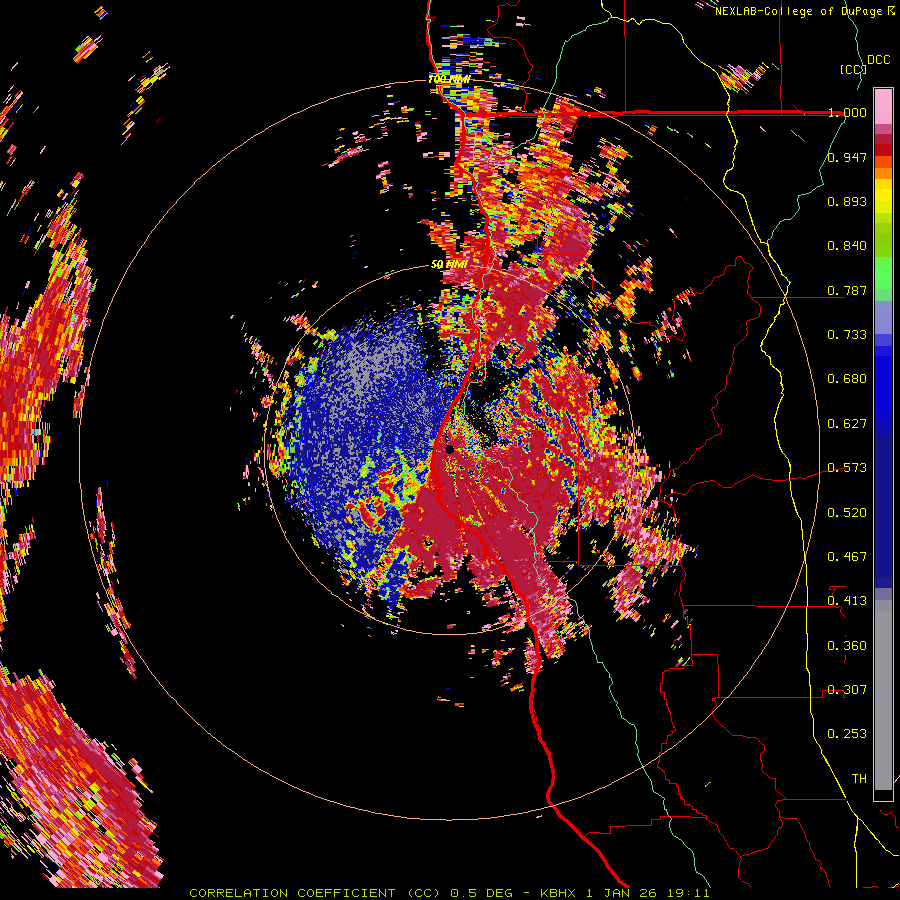Image resolution: width=900 pixels, height=900 pixels.
Task: Select the 0.787 scale label
Action: [x=847, y=290]
